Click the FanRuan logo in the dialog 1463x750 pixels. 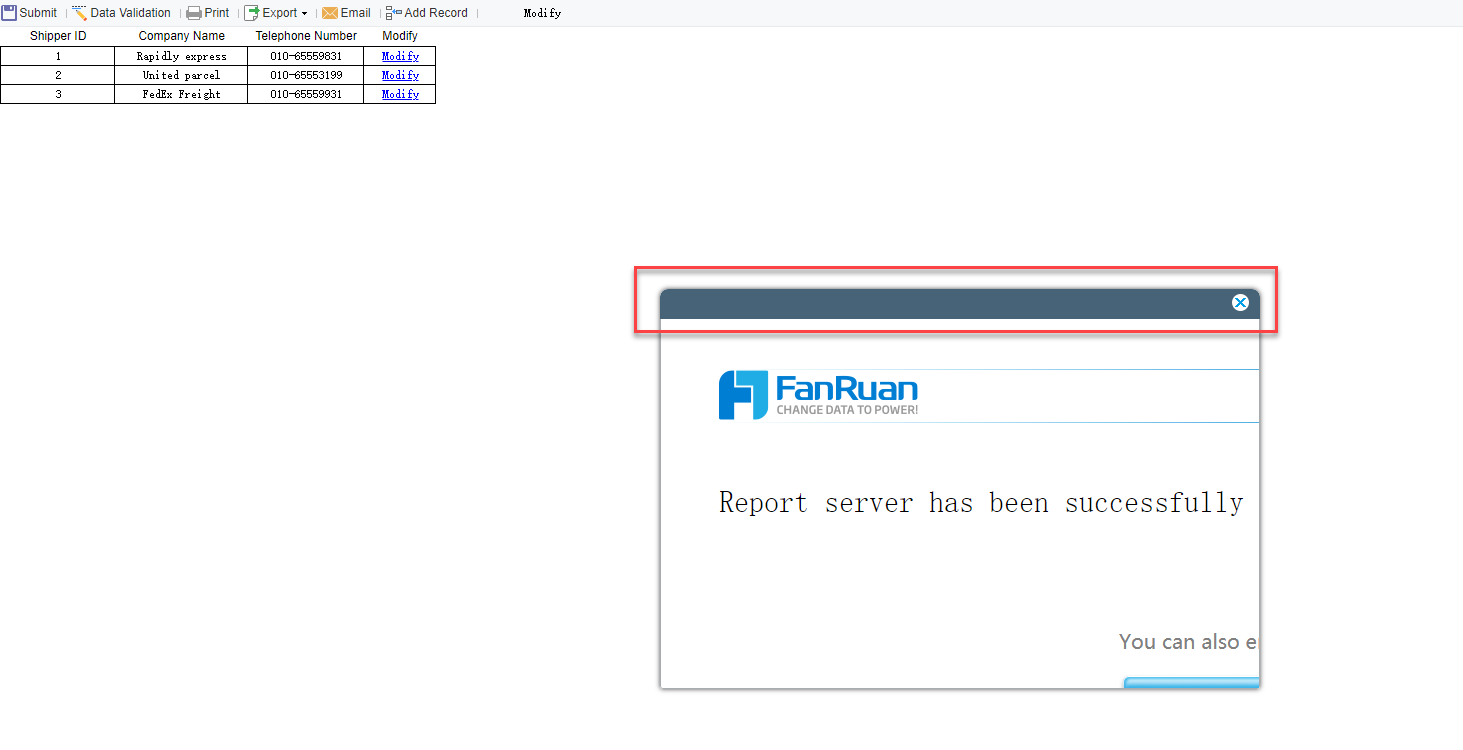pos(817,394)
